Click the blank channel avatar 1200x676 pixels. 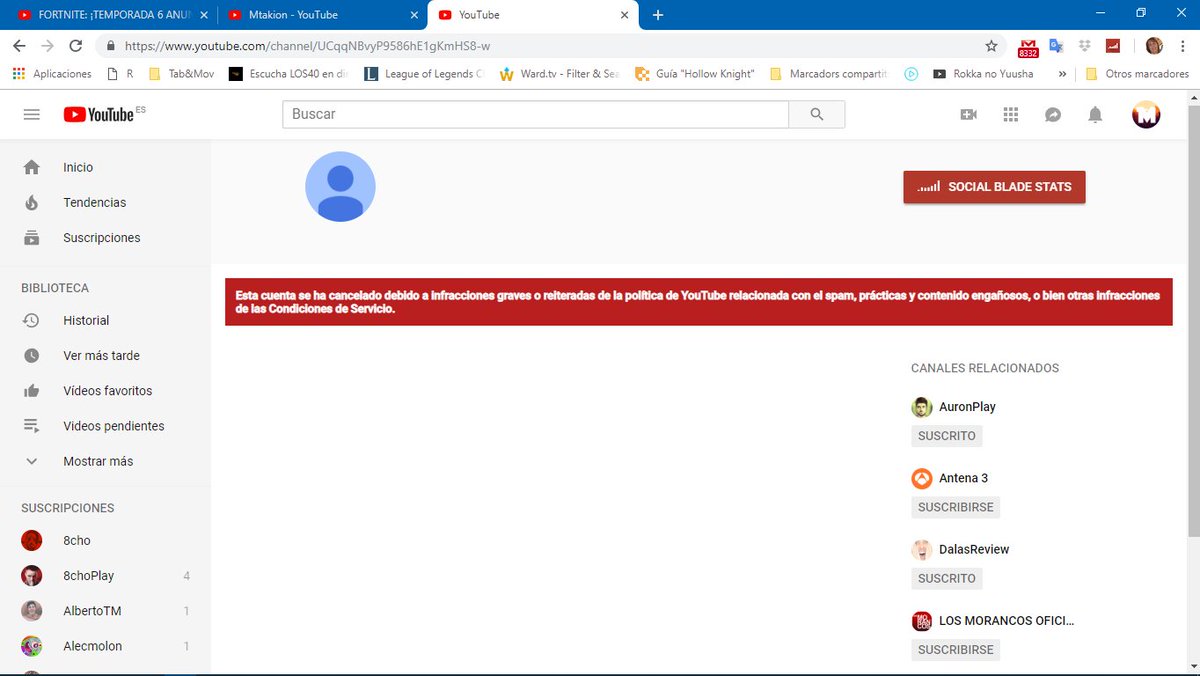click(340, 186)
